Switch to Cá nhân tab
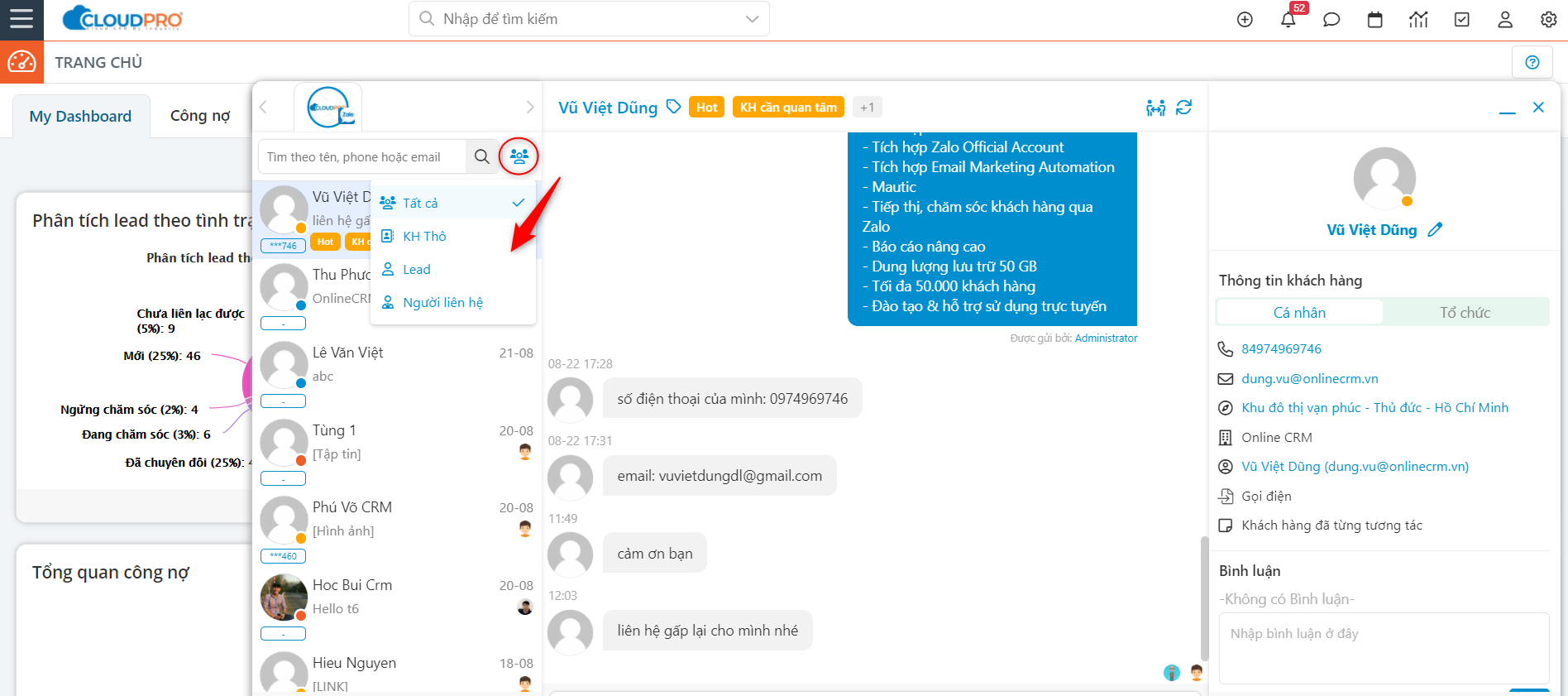Image resolution: width=1568 pixels, height=696 pixels. [x=1299, y=312]
